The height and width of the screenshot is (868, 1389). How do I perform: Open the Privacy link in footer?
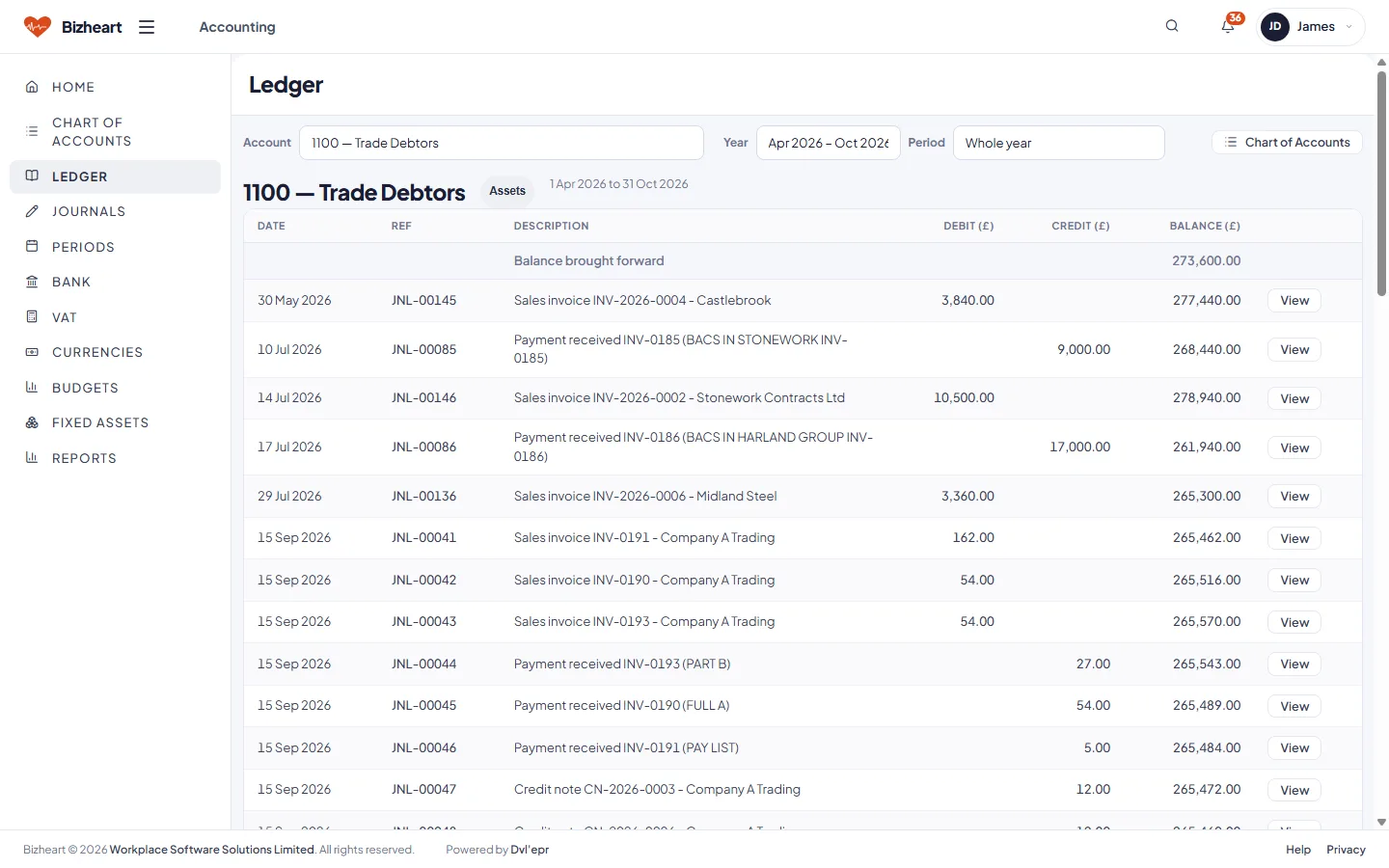(x=1346, y=850)
